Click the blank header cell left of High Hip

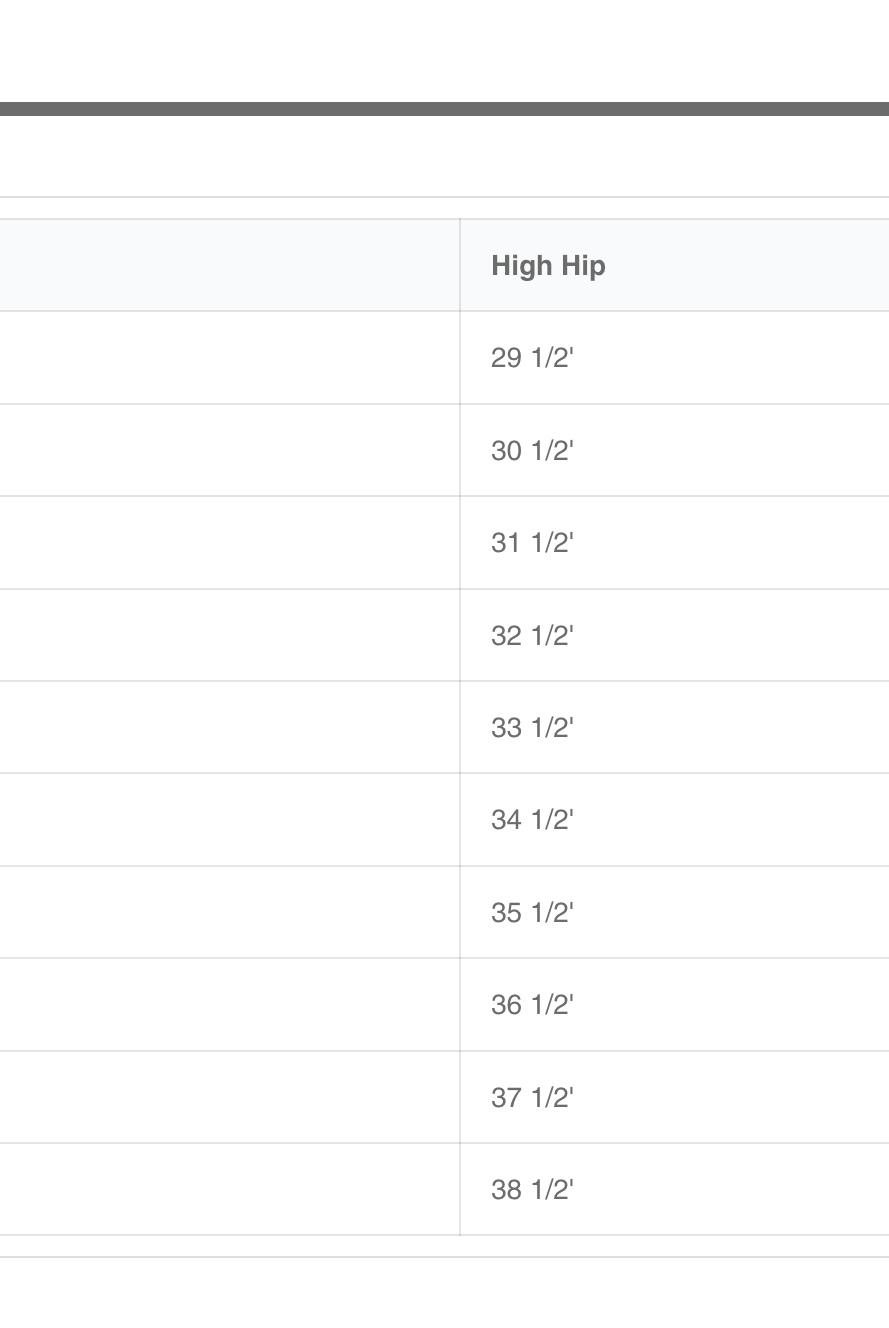click(229, 266)
